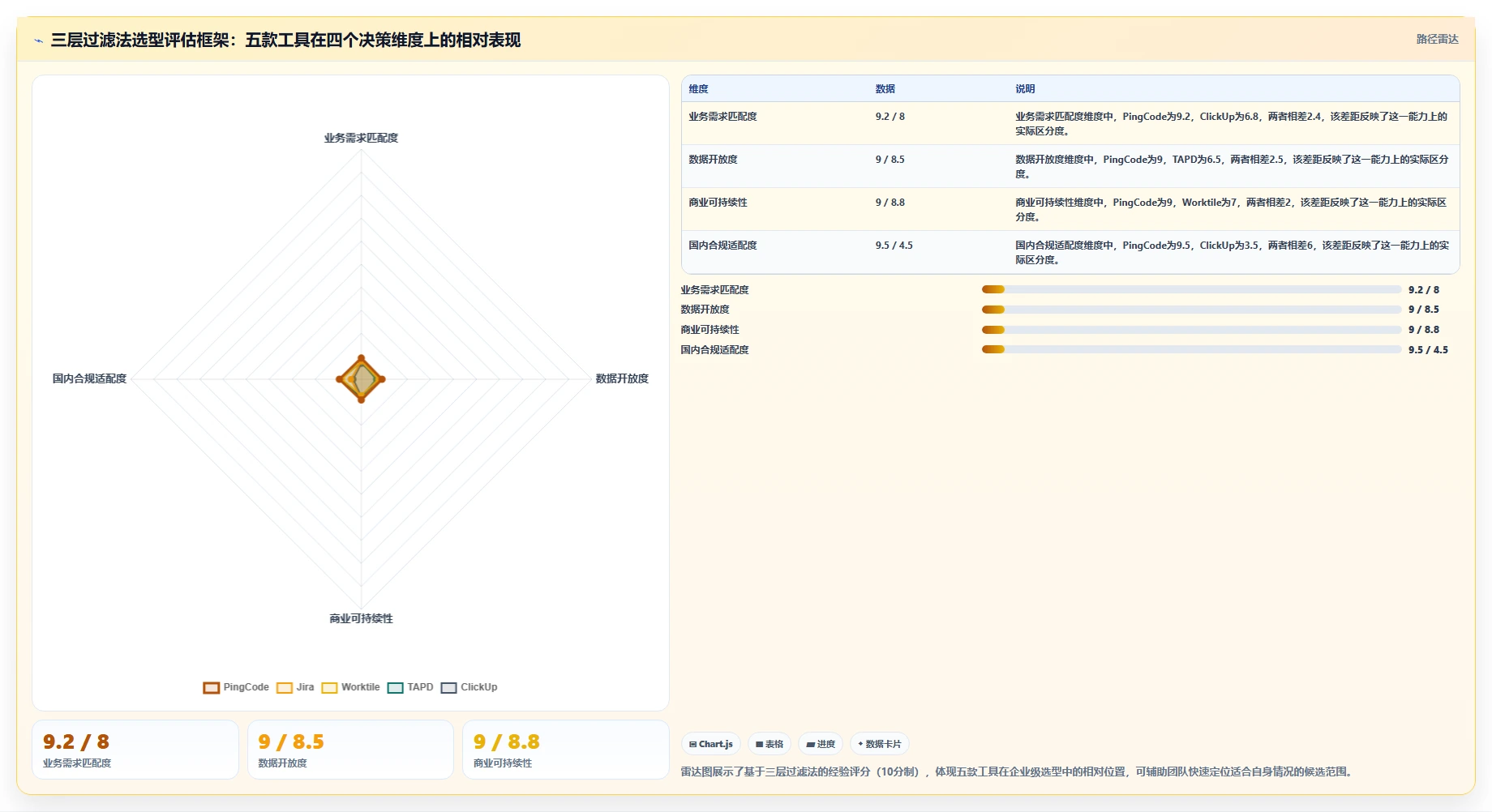Image resolution: width=1492 pixels, height=812 pixels.
Task: Click the Chart.js tag chip
Action: [711, 744]
